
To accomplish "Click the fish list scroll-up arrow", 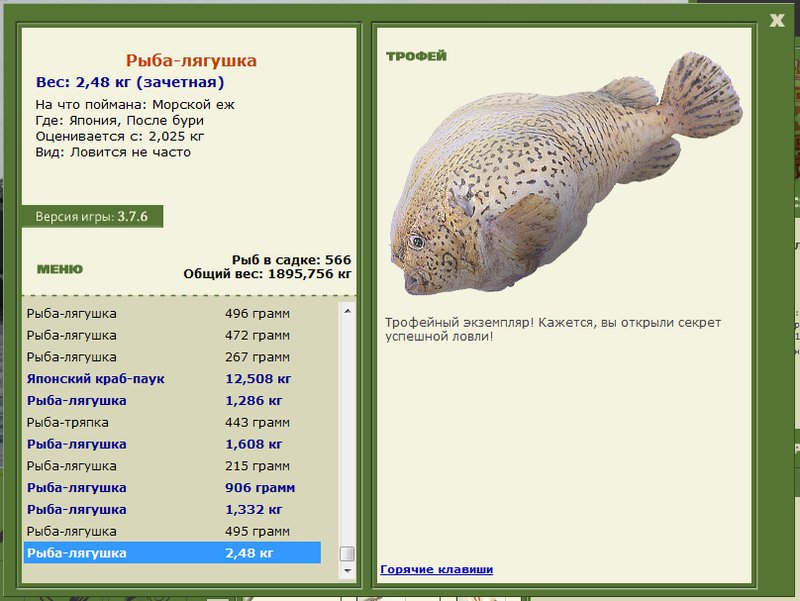I will [347, 311].
